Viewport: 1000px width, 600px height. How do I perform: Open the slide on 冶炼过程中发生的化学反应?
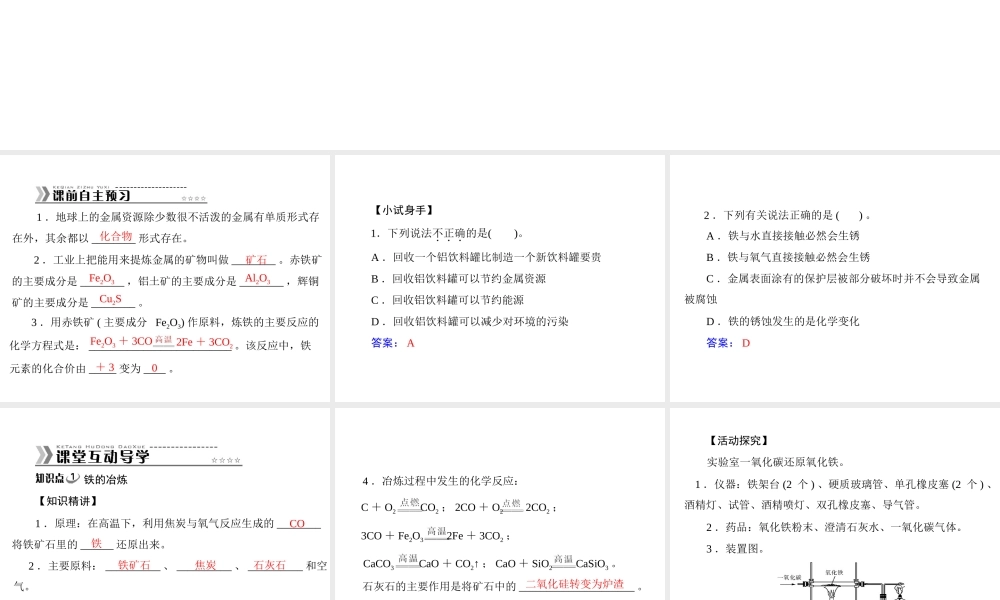499,504
